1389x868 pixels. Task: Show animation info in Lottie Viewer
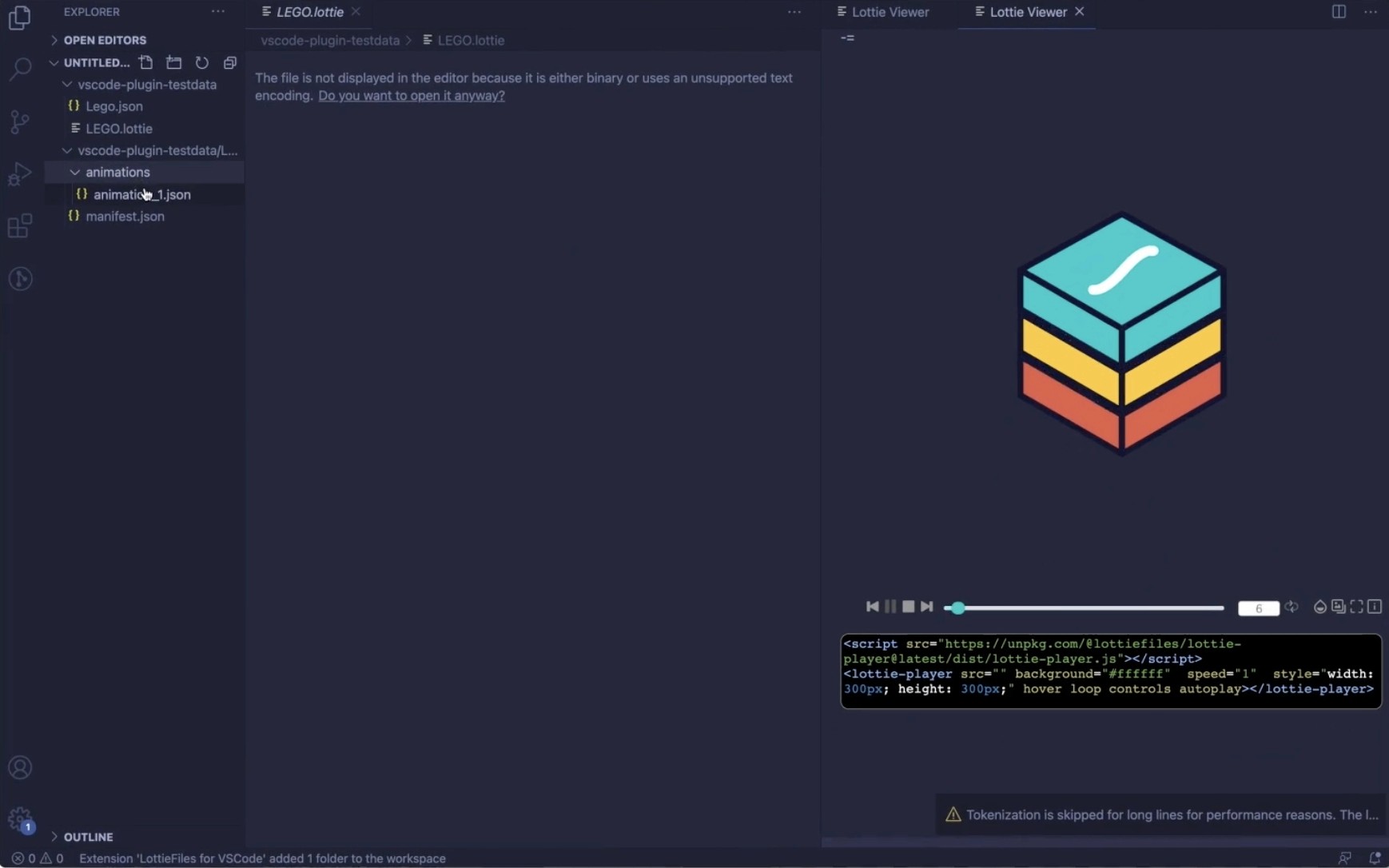[1375, 607]
